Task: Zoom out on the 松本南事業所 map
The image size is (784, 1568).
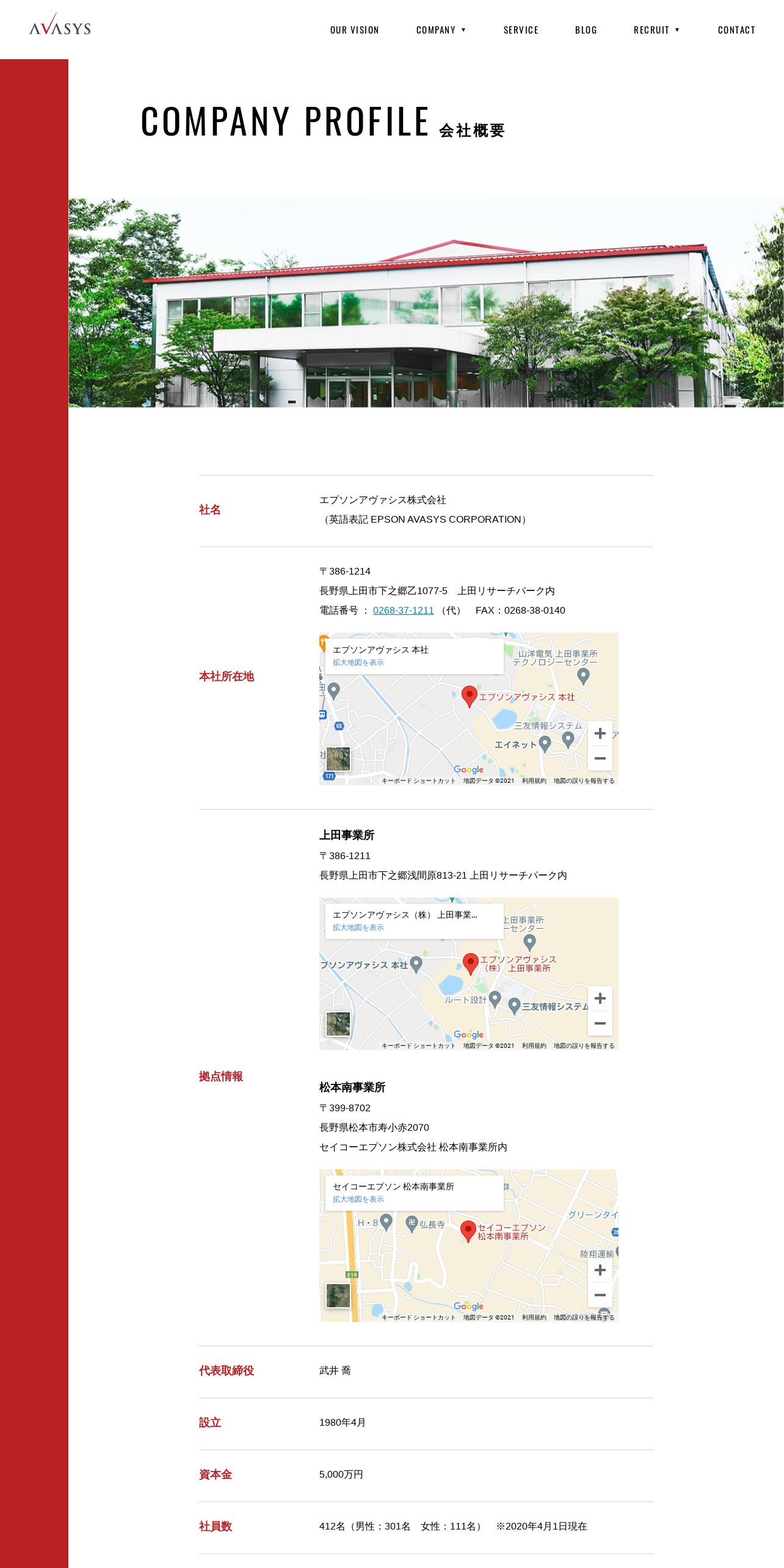Action: pos(600,1295)
